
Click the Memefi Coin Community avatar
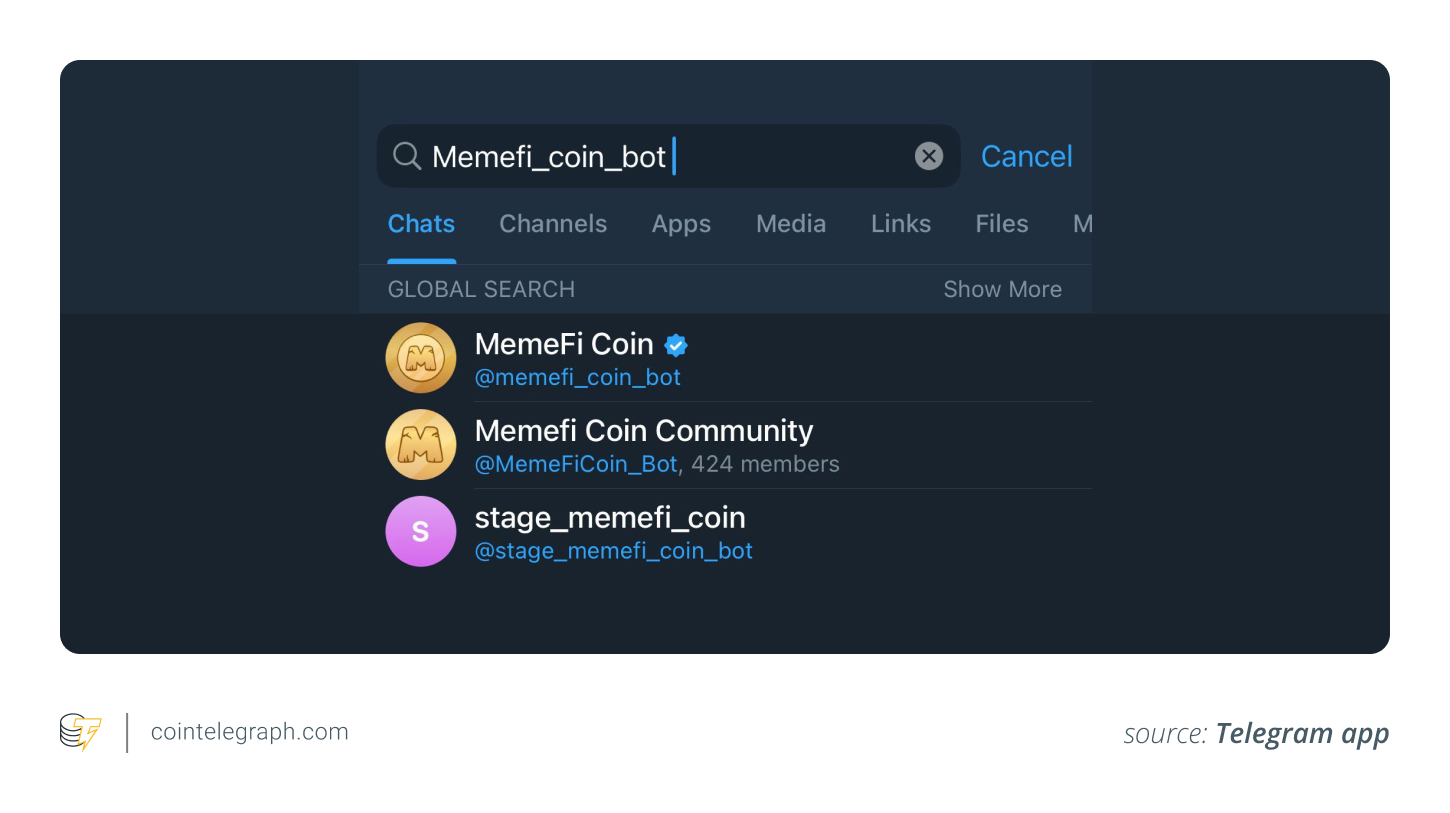(421, 445)
